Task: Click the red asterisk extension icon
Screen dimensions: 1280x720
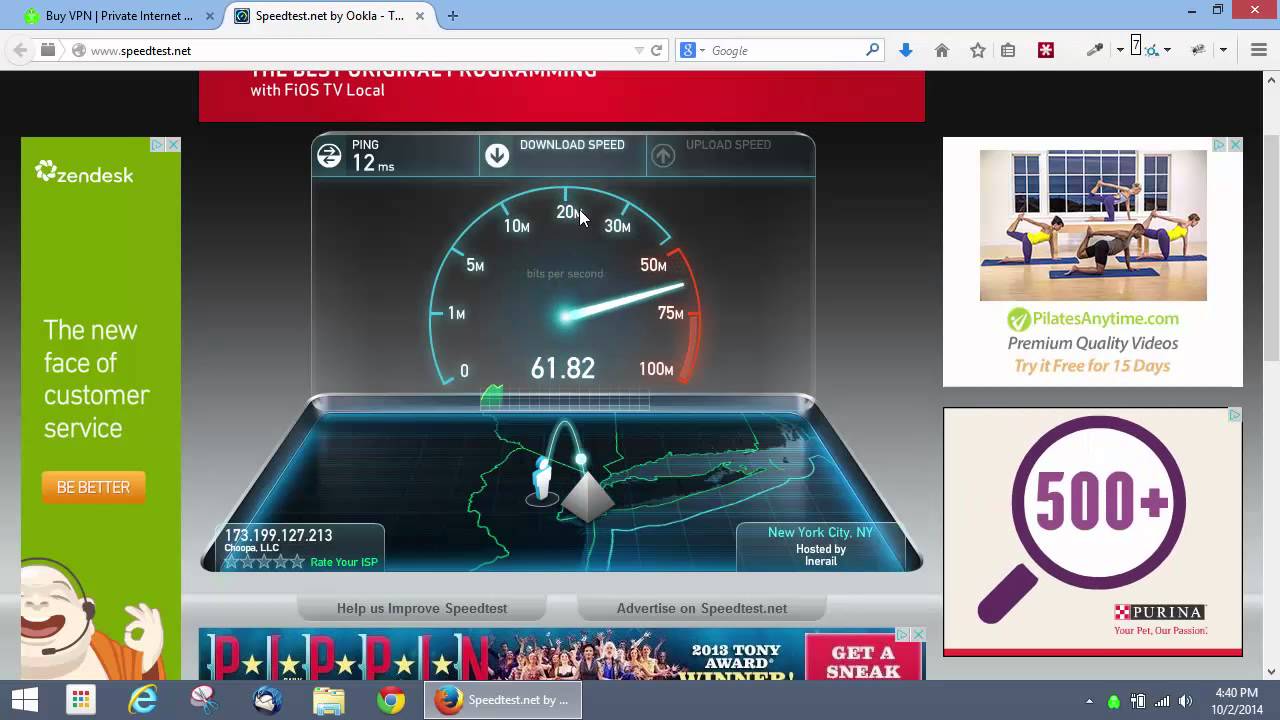Action: (x=1046, y=50)
